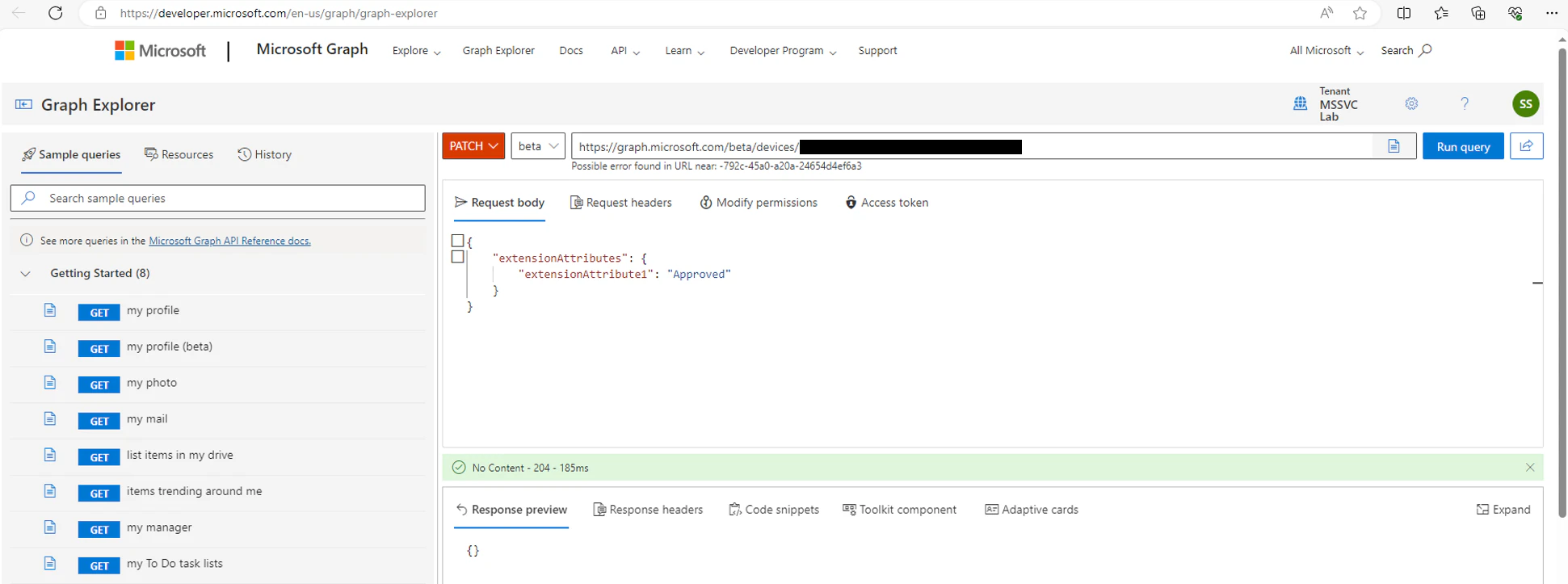
Task: Collapse the sidebar using Graph Explorer panel icon
Action: [24, 104]
